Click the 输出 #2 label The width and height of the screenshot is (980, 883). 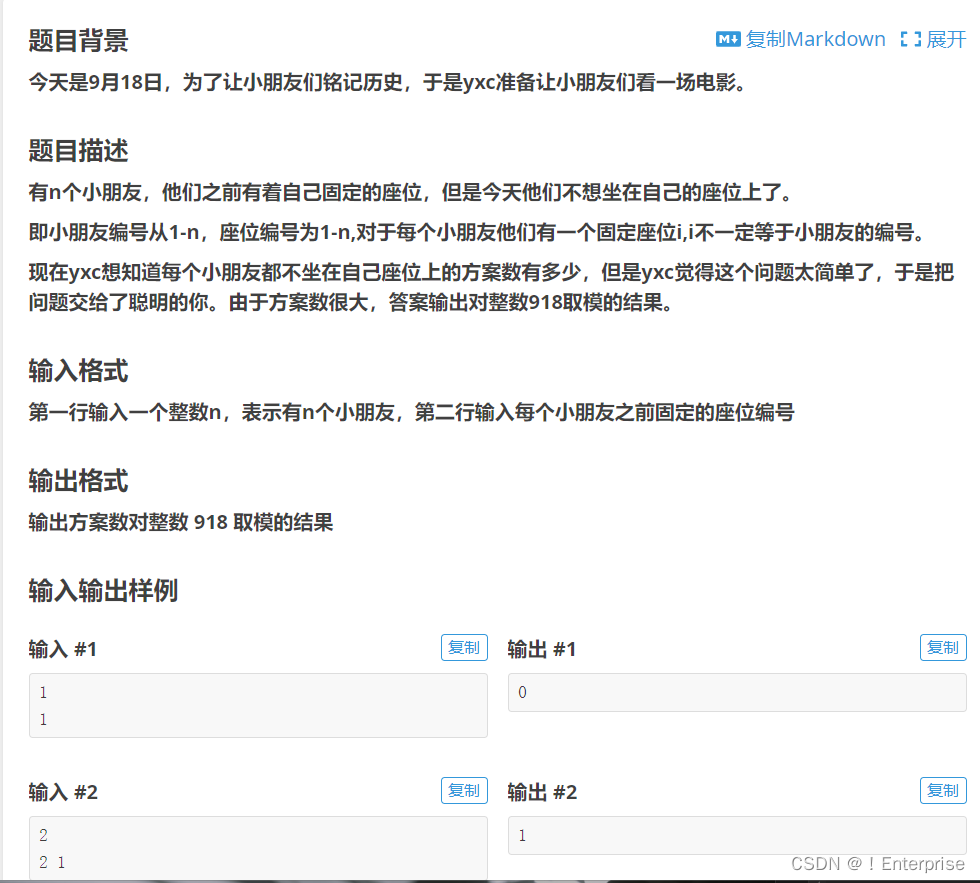(542, 792)
